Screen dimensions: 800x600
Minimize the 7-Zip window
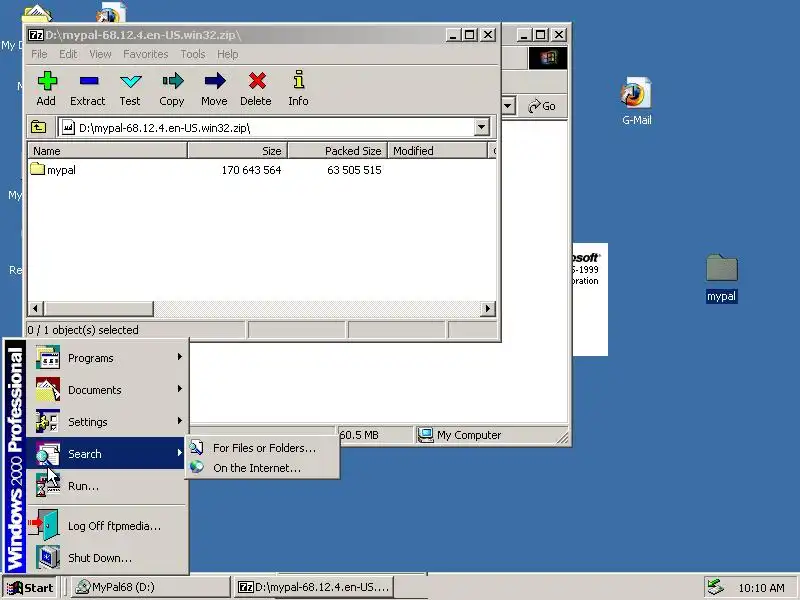pos(454,35)
